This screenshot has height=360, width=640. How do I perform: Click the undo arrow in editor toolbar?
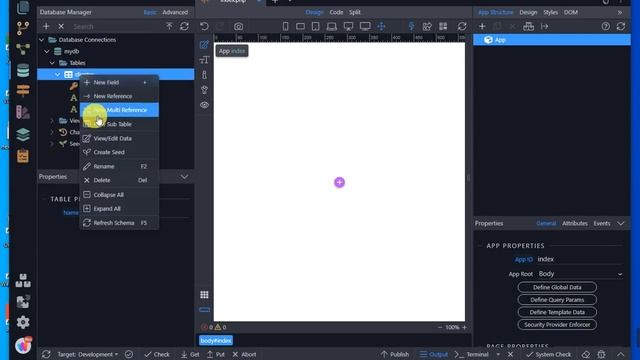pyautogui.click(x=204, y=27)
